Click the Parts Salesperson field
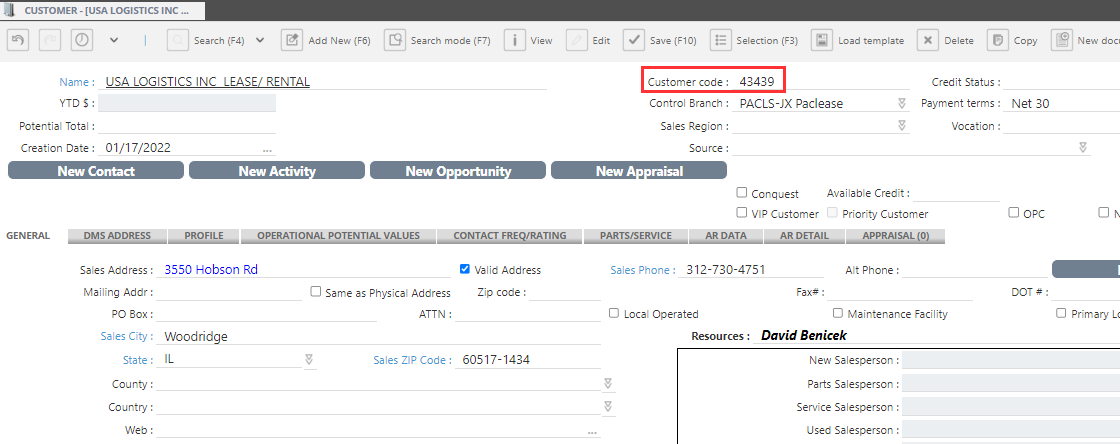This screenshot has width=1120, height=444. [1011, 384]
